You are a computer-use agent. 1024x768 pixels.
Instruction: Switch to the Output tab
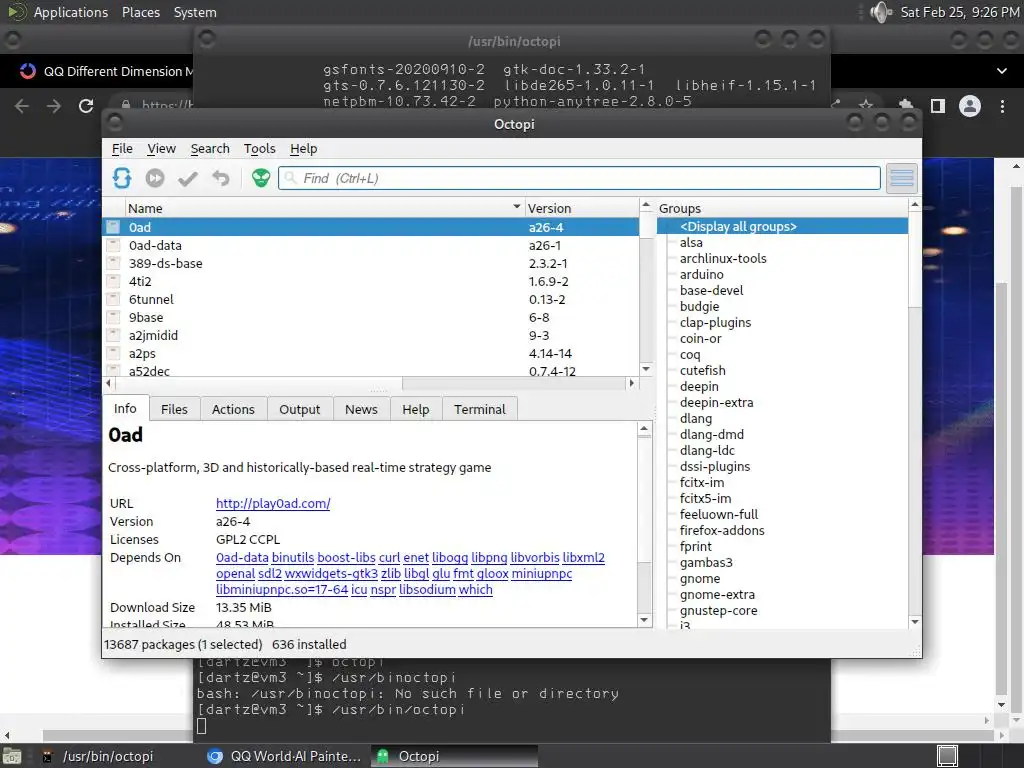click(300, 409)
